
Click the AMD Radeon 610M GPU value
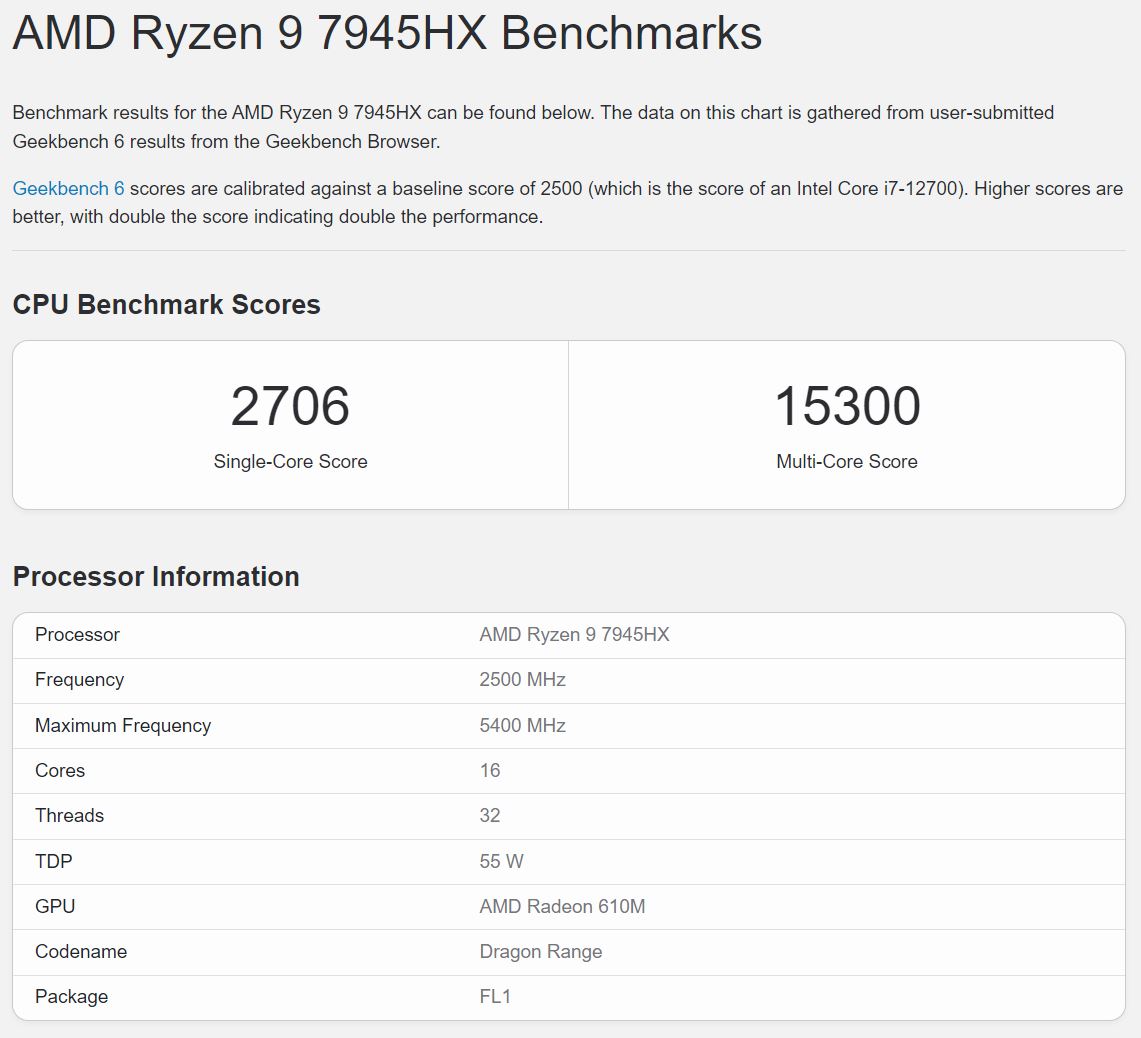pyautogui.click(x=562, y=907)
